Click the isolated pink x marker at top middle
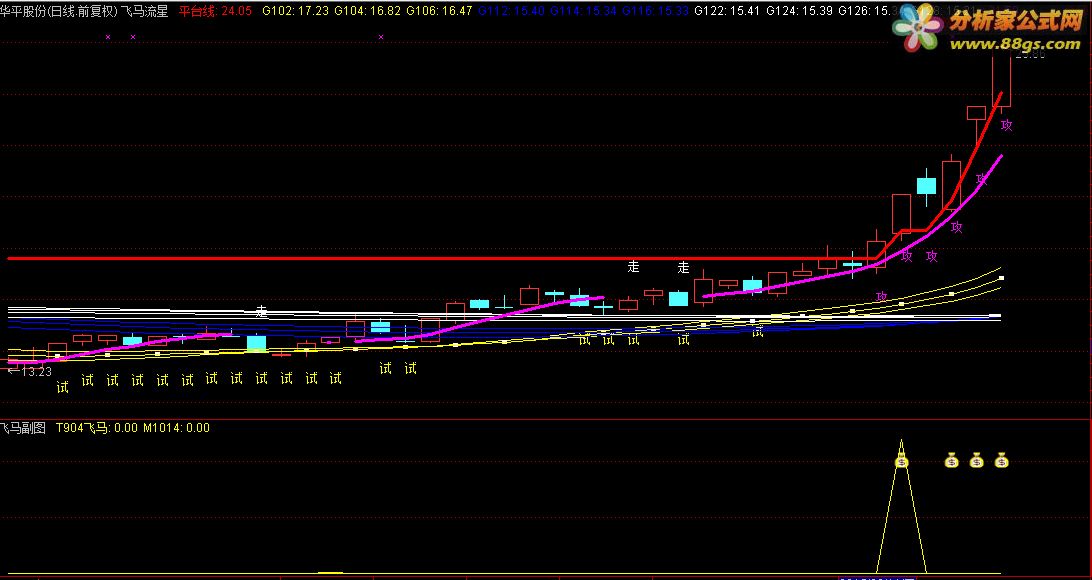Screen dimensions: 1092x580 (381, 36)
